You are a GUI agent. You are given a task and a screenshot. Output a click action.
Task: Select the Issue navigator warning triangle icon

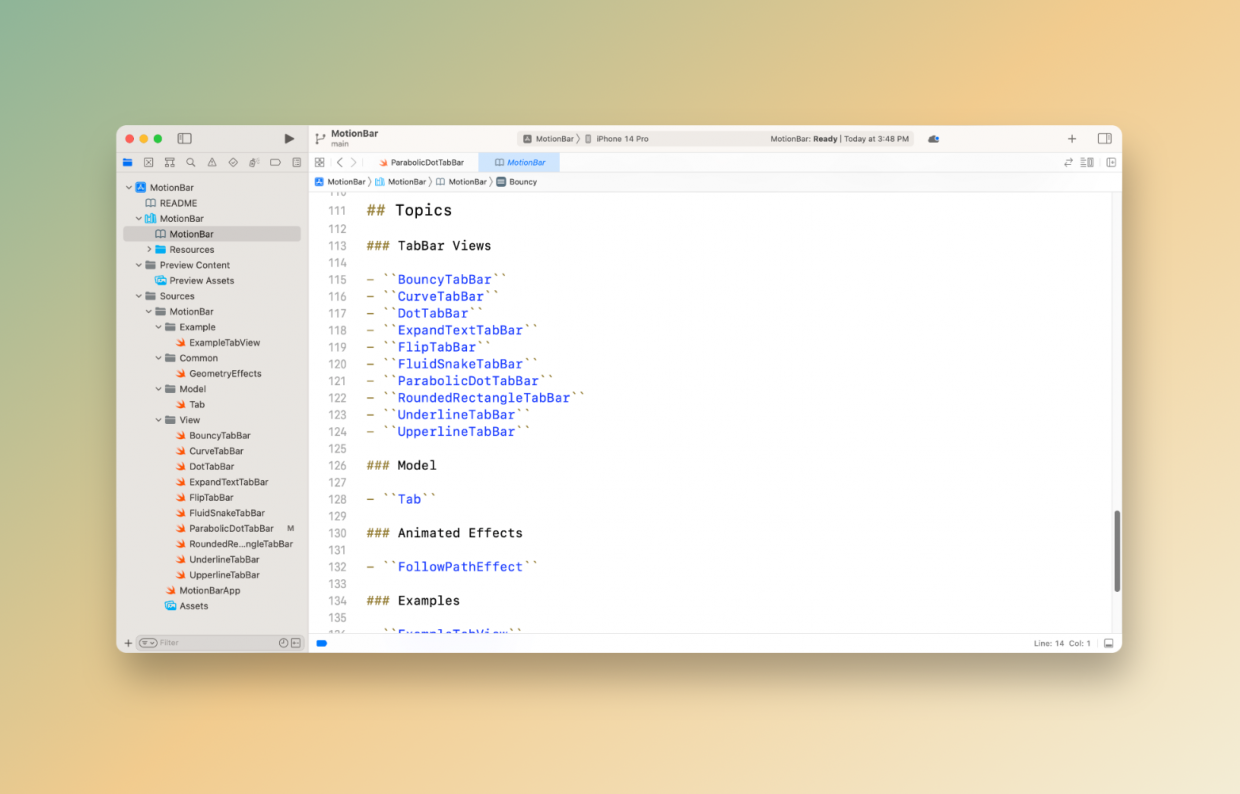tap(212, 162)
